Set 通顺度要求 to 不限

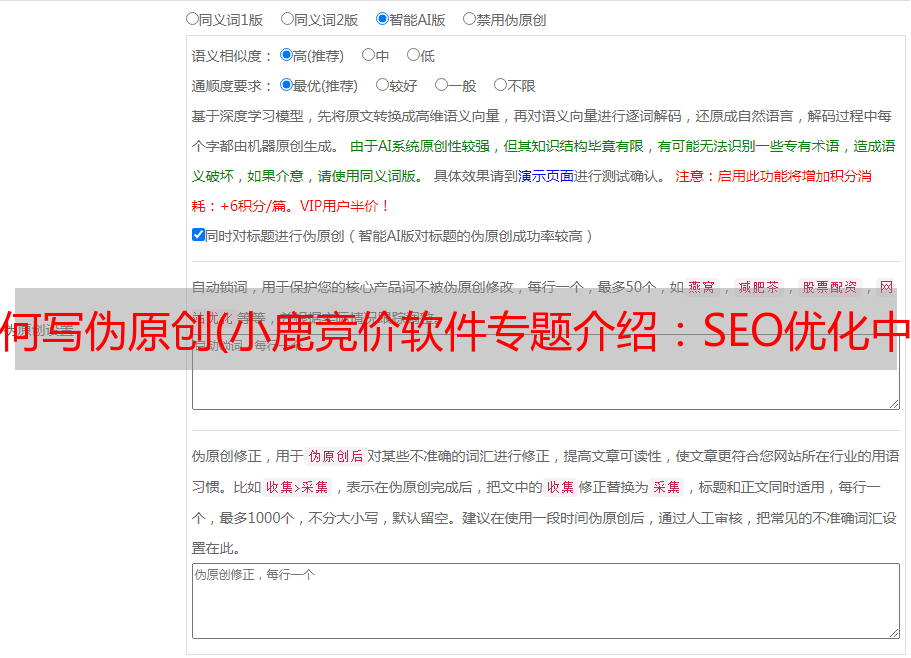pos(500,85)
